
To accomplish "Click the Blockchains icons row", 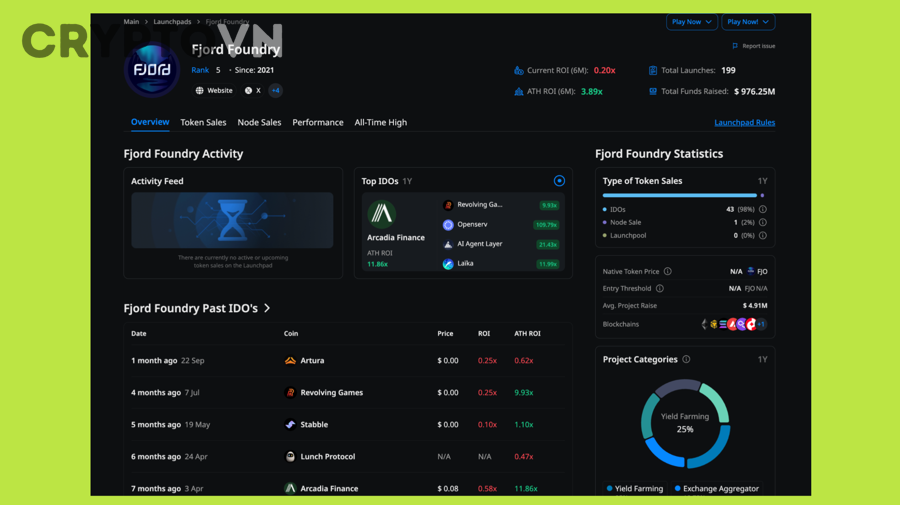I will (x=734, y=324).
